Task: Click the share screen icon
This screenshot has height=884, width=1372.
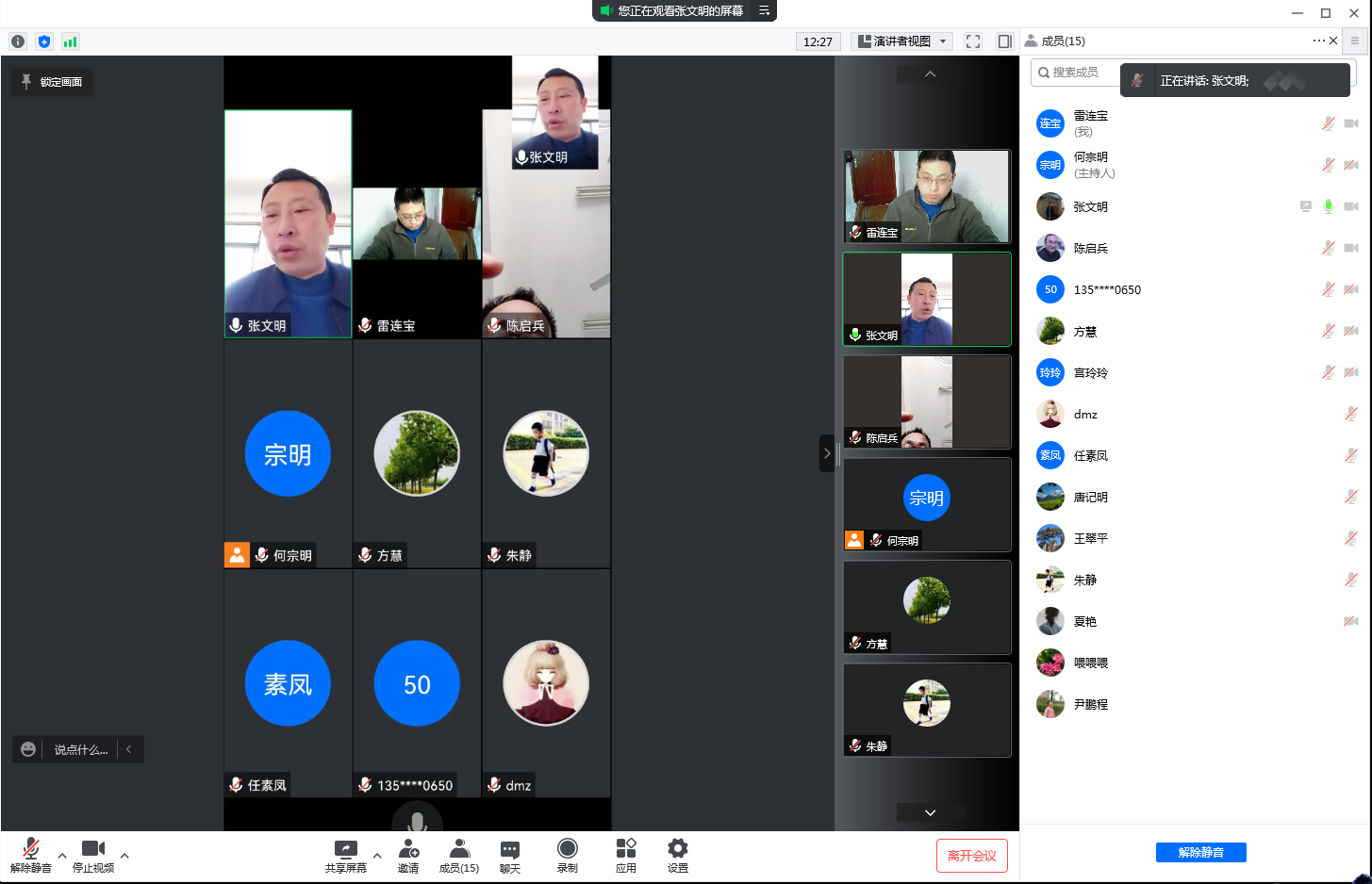Action: 345,849
